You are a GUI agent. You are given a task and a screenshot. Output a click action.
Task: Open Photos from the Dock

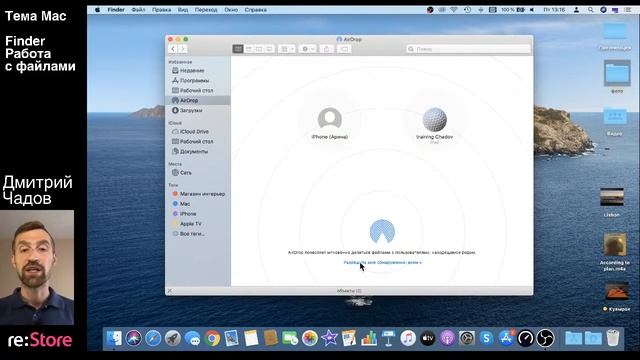[x=310, y=338]
